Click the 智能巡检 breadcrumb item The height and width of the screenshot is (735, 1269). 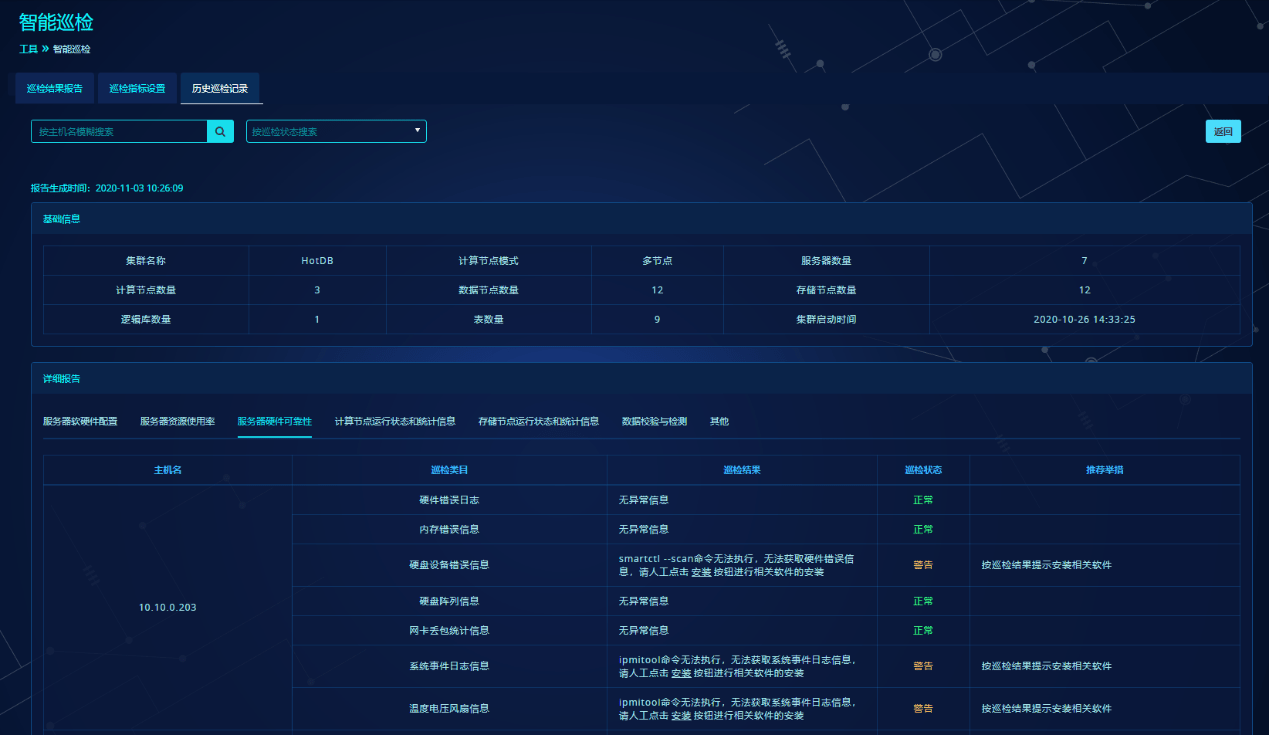coord(71,49)
